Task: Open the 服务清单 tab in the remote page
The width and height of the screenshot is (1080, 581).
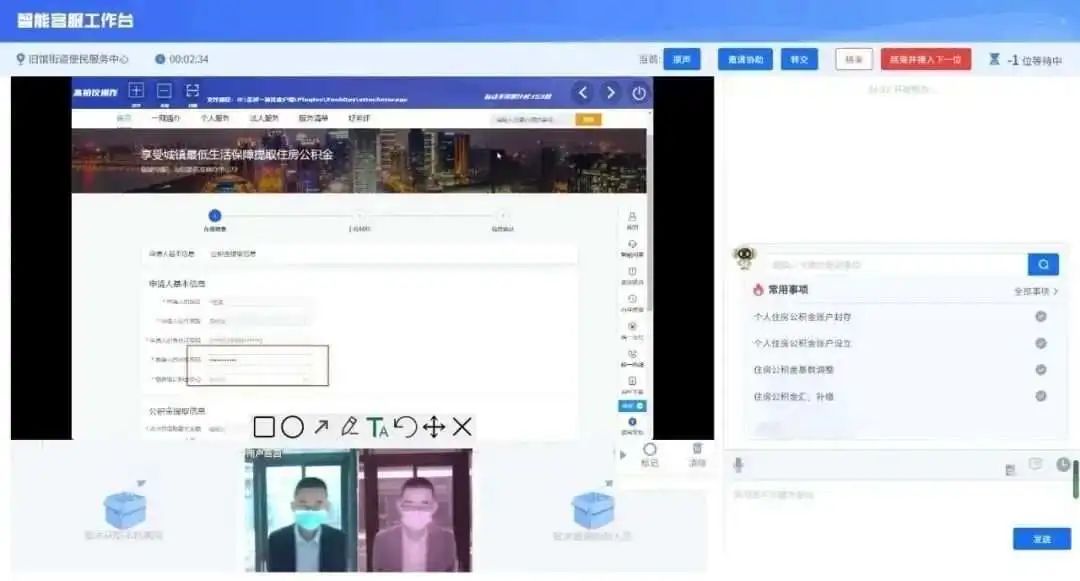Action: (x=313, y=118)
